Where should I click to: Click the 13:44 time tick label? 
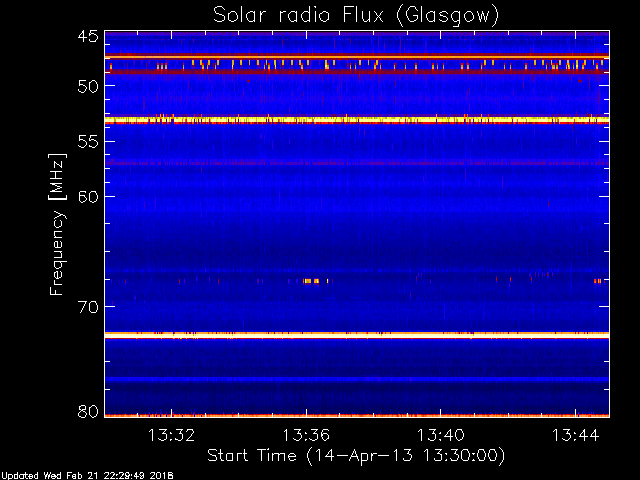click(576, 435)
